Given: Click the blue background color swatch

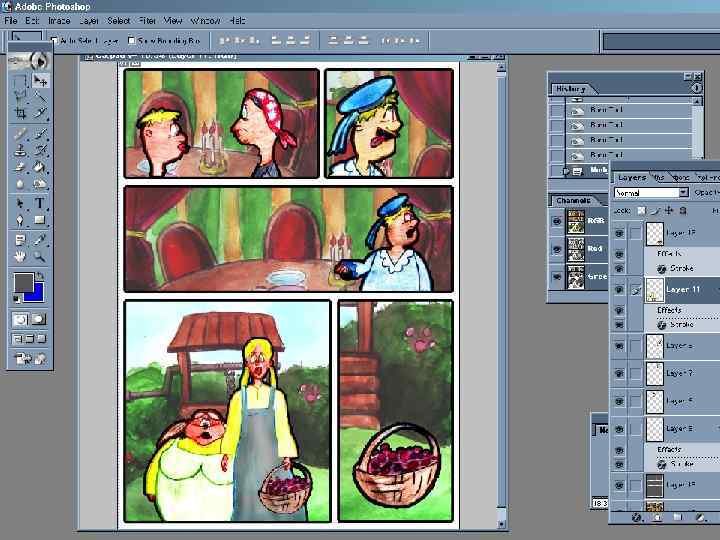Looking at the screenshot, I should coord(38,295).
